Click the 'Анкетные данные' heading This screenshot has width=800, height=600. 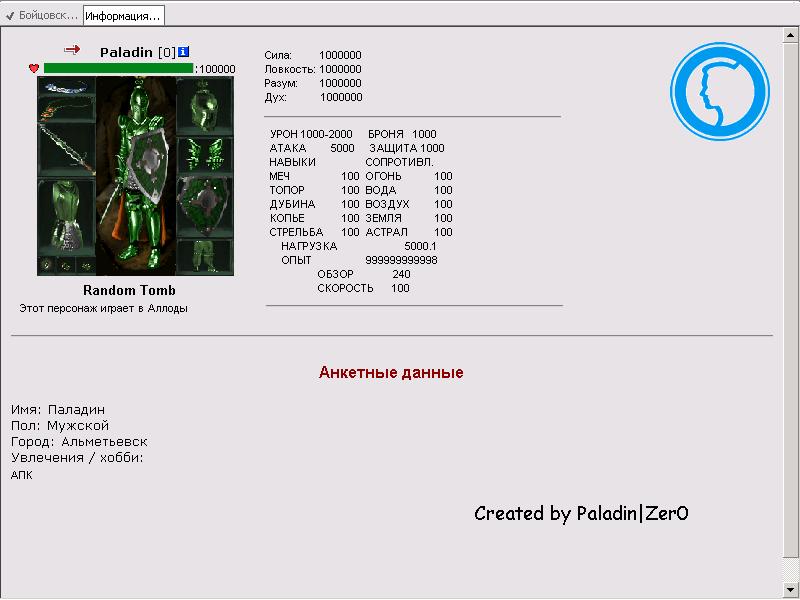(391, 372)
